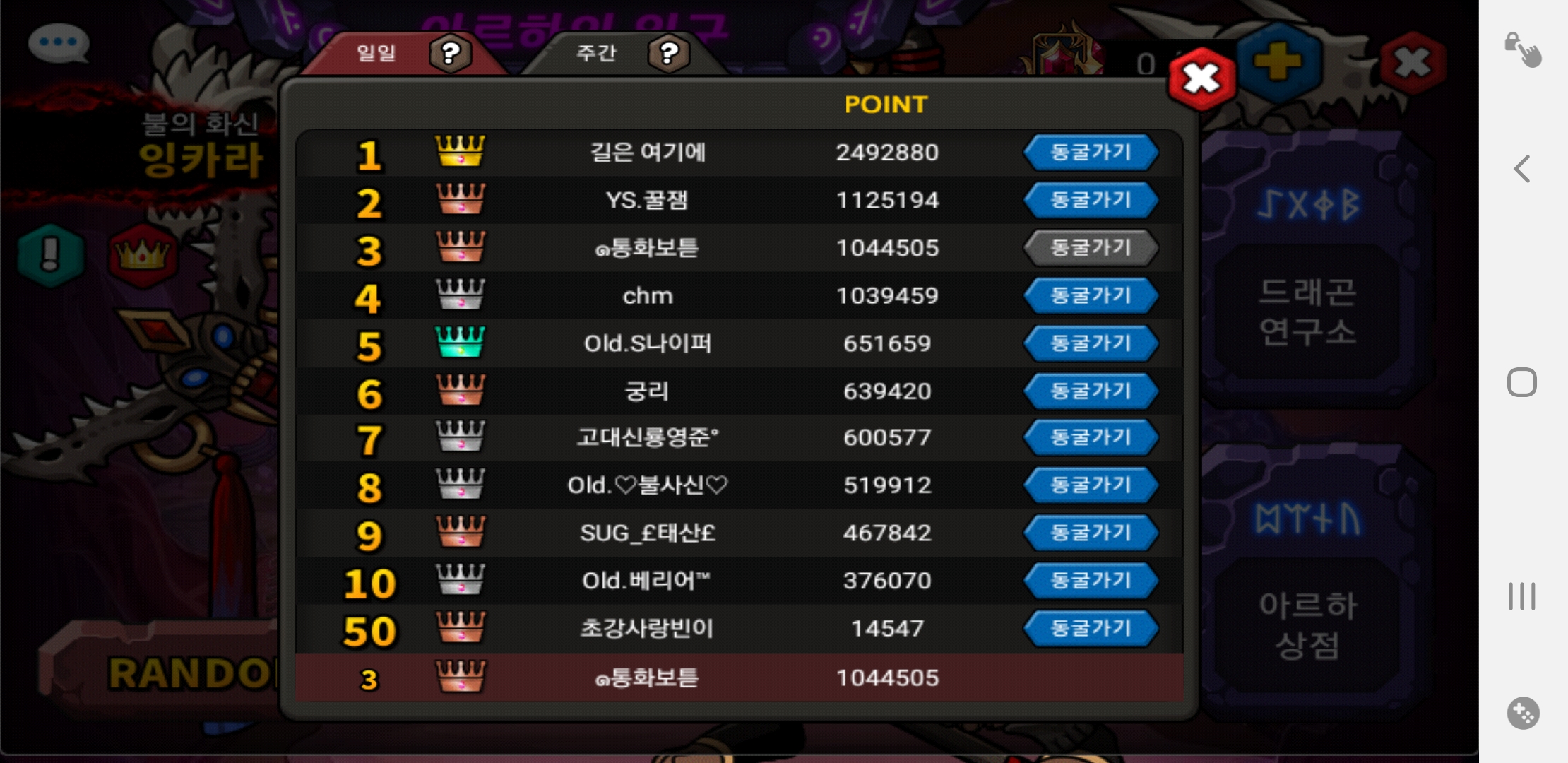1568x763 pixels.
Task: Click the question mark beside 일일 tab
Action: 451,53
